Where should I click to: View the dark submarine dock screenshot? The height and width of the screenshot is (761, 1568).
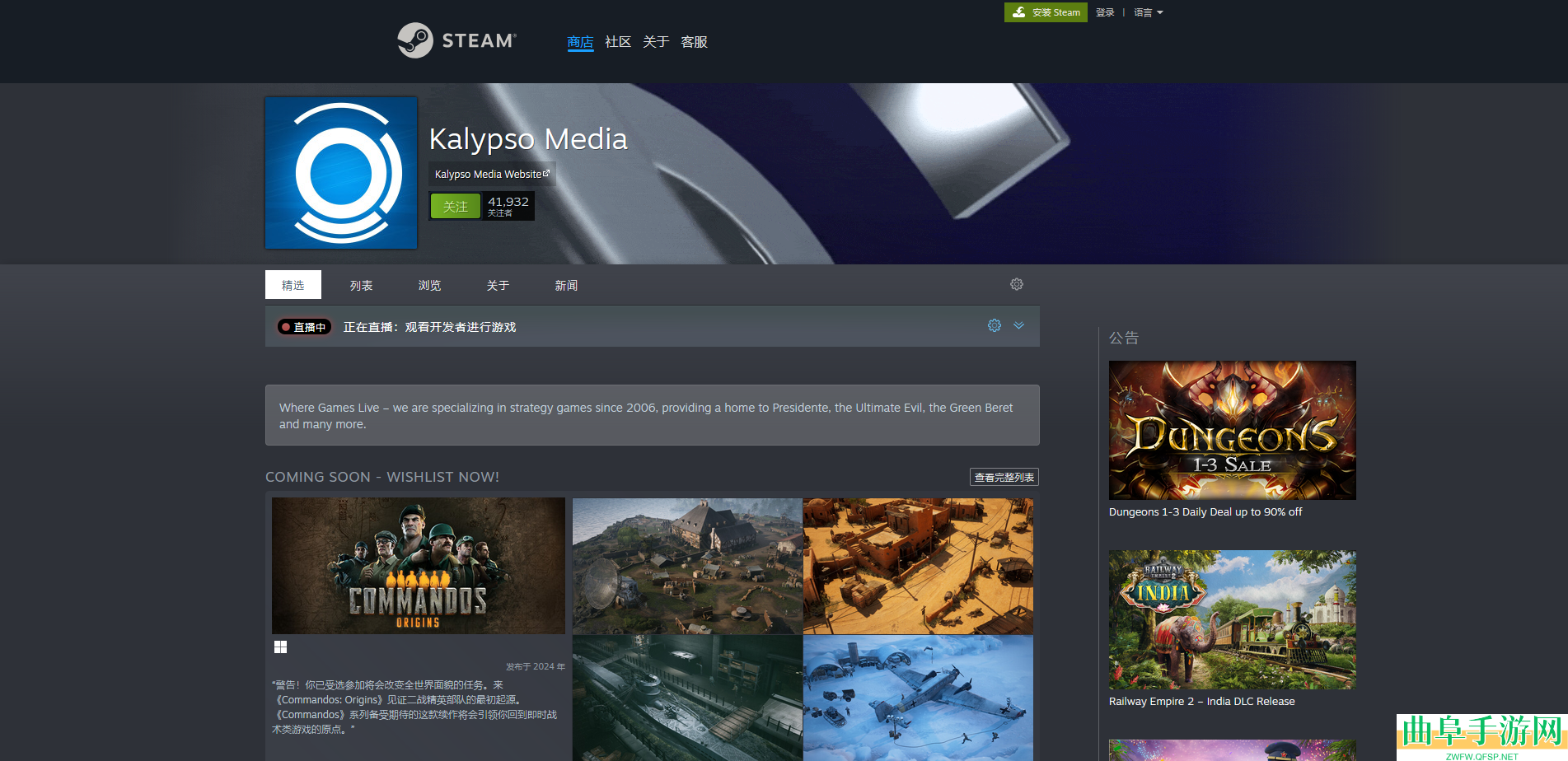tap(687, 698)
